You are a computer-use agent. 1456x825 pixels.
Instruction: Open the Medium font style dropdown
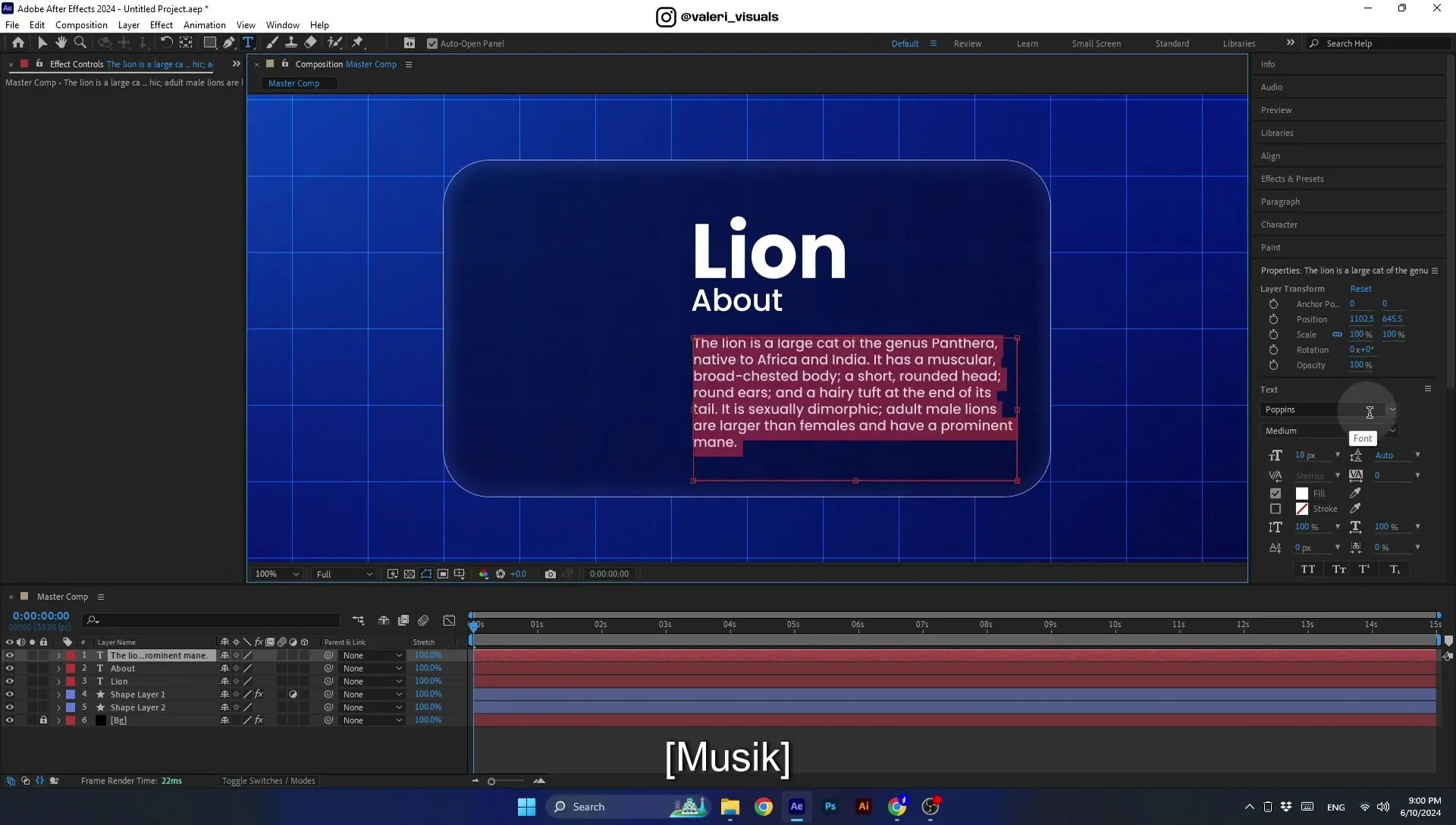[1329, 431]
